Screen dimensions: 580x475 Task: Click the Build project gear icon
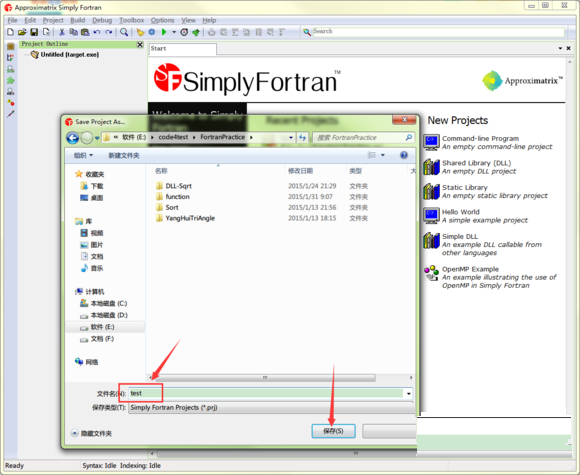152,32
